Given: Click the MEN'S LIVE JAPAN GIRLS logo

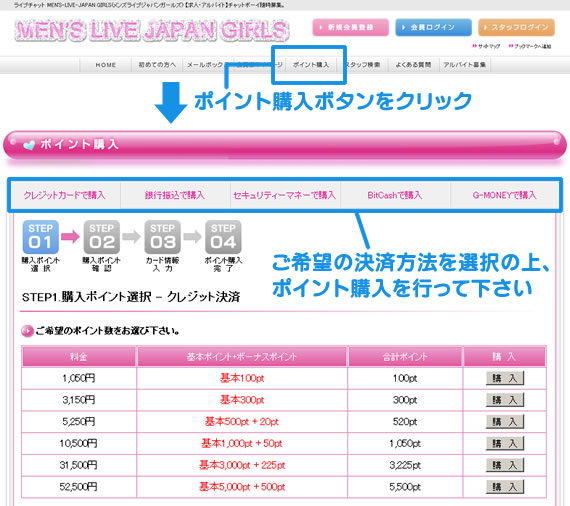Looking at the screenshot, I should point(152,30).
